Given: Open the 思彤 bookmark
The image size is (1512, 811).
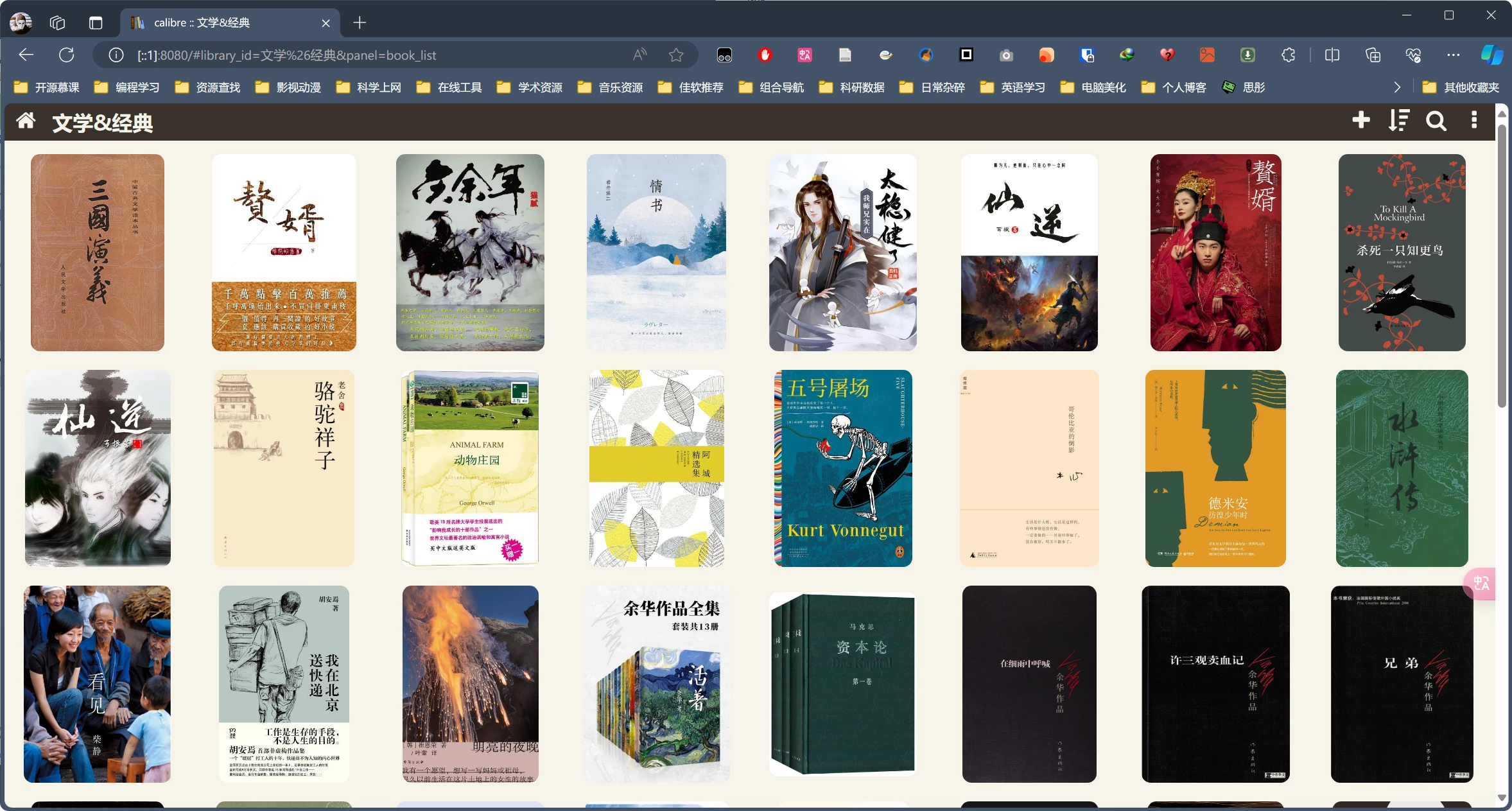Looking at the screenshot, I should (1244, 87).
